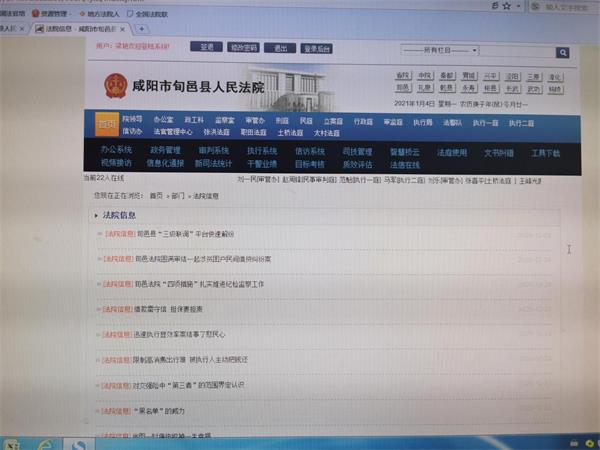The height and width of the screenshot is (450, 600).
Task: Click the 永寿 court link button
Action: coord(468,88)
